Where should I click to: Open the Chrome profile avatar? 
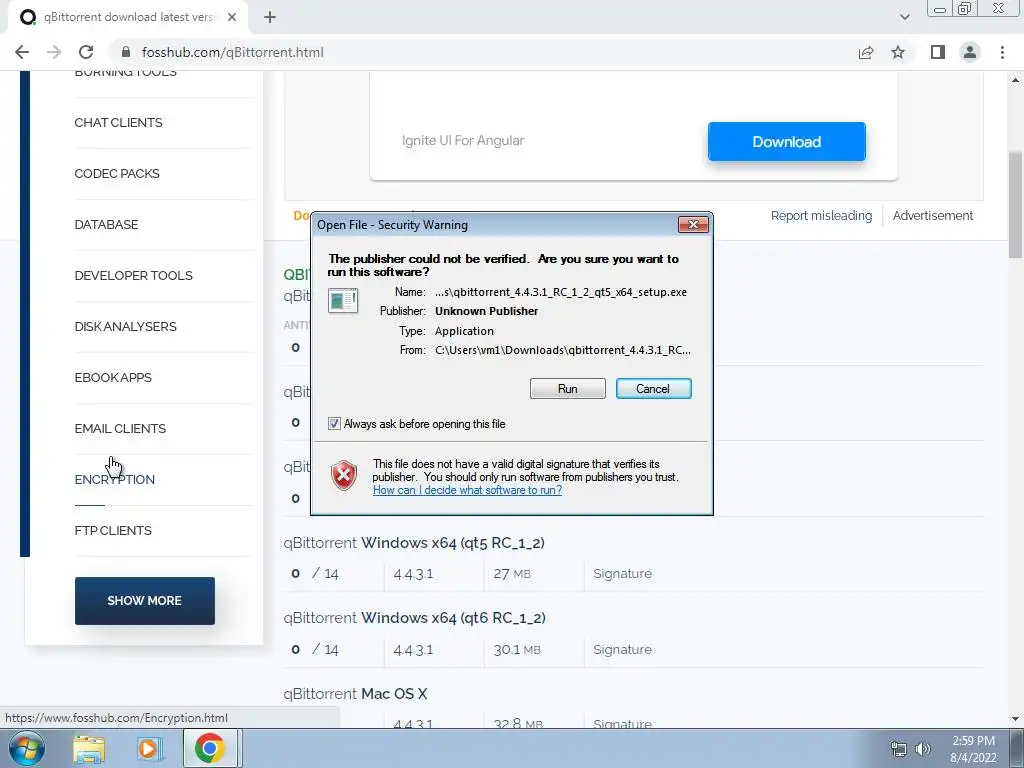coord(970,52)
